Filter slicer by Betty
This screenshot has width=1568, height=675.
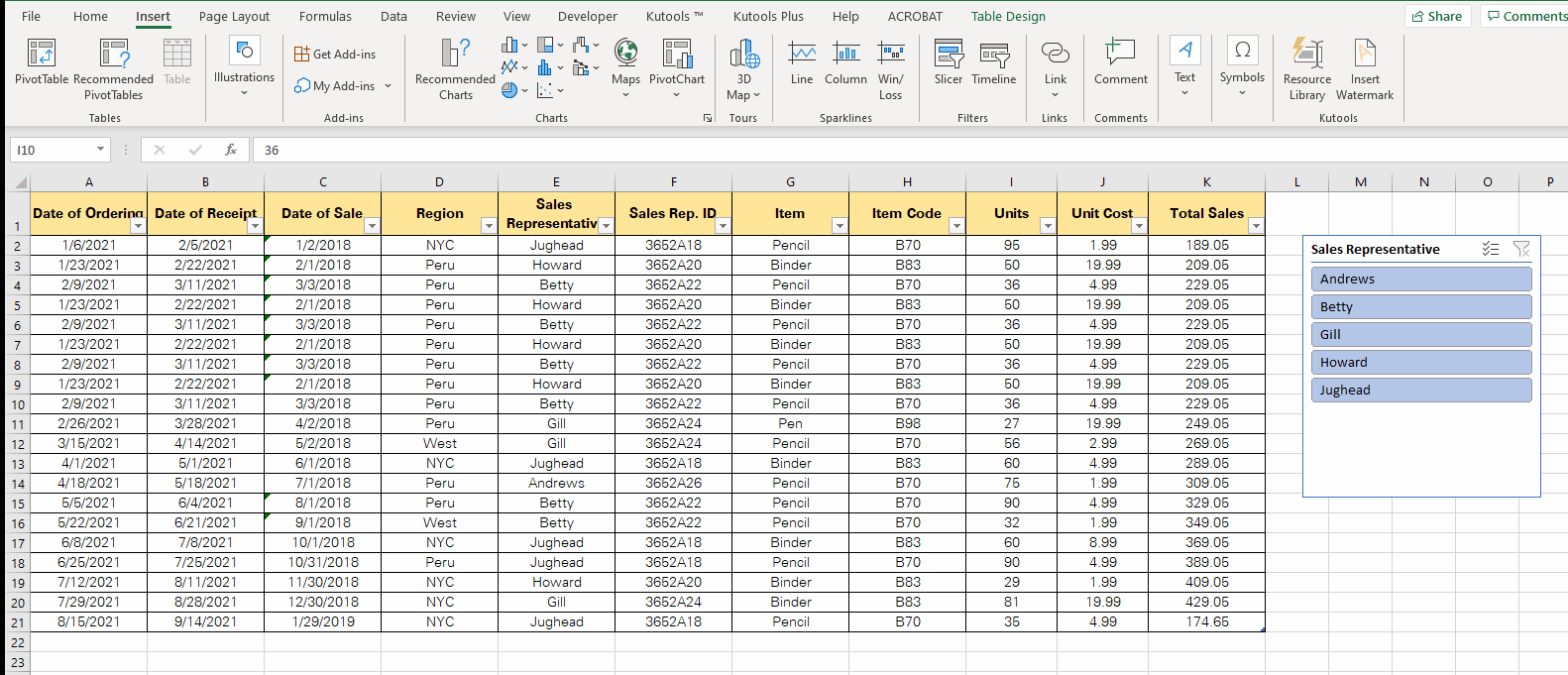pyautogui.click(x=1421, y=306)
